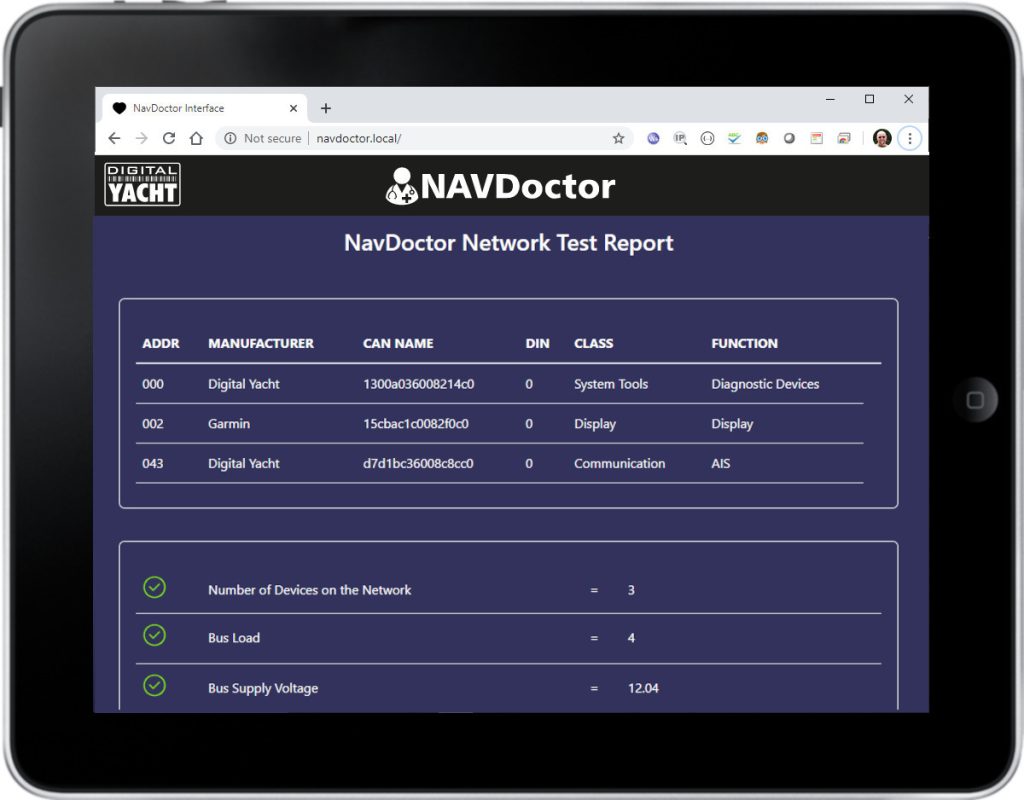The height and width of the screenshot is (800, 1024).
Task: Go to the browser home page
Action: pyautogui.click(x=196, y=139)
